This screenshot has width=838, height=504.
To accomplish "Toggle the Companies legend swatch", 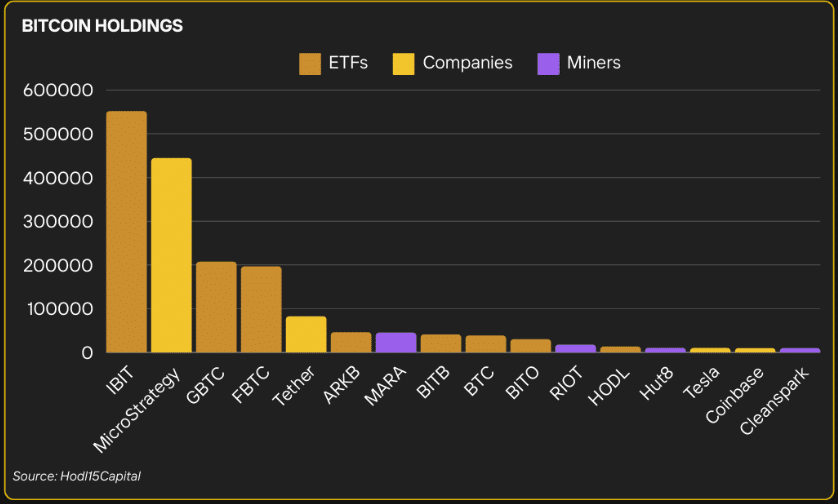I will (x=403, y=63).
